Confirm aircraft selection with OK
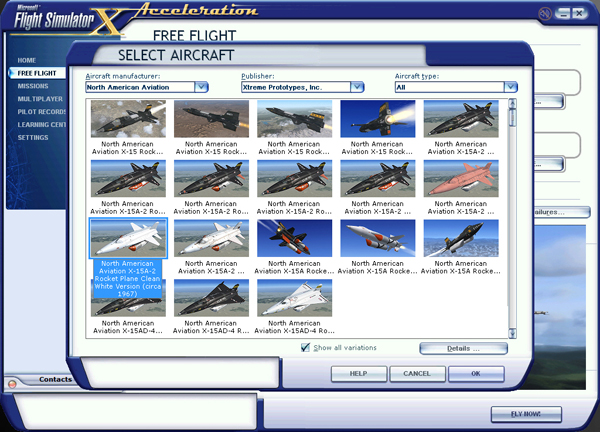This screenshot has height=432, width=600. coord(476,373)
